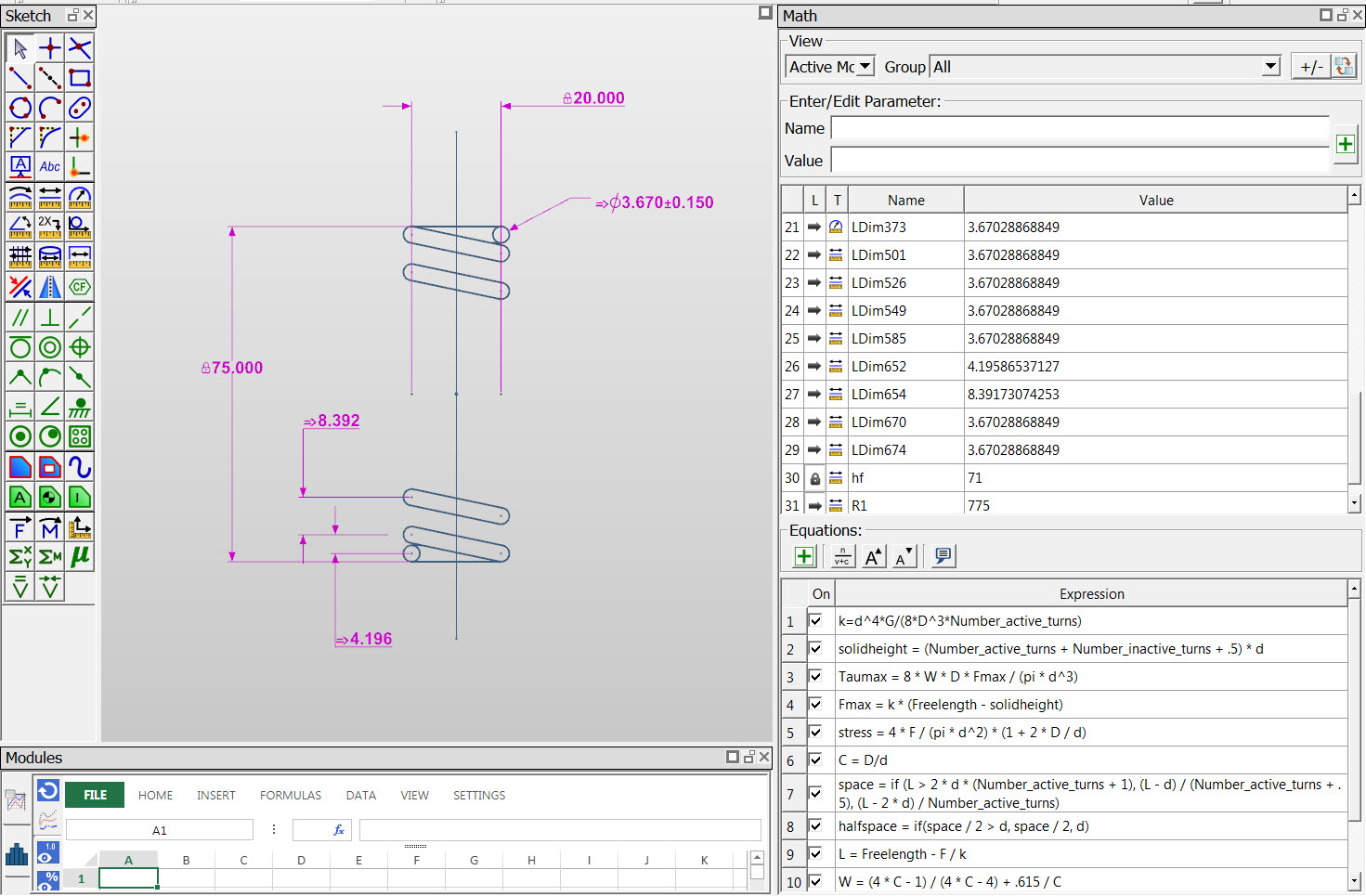Select the concentric circles constraint icon

pos(50,347)
